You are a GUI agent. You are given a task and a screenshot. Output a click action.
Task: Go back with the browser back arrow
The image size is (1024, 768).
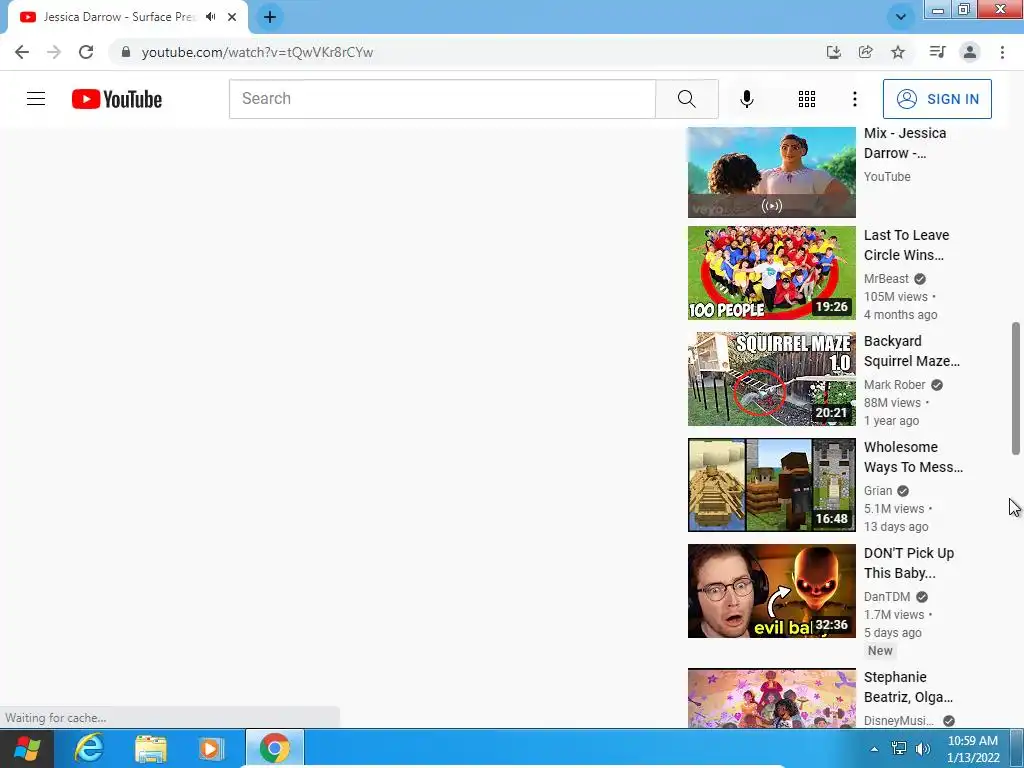tap(22, 52)
